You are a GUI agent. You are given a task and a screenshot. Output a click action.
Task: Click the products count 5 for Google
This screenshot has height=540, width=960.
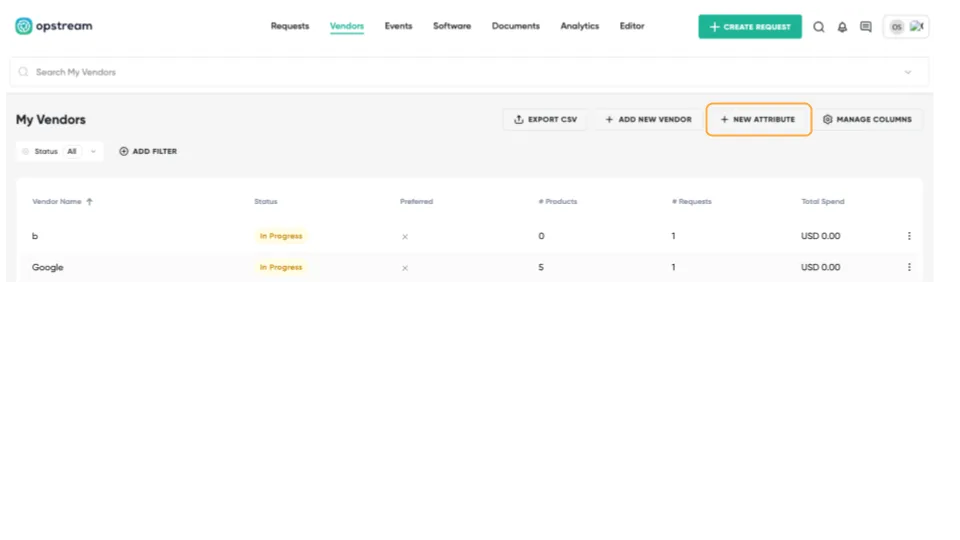(541, 267)
